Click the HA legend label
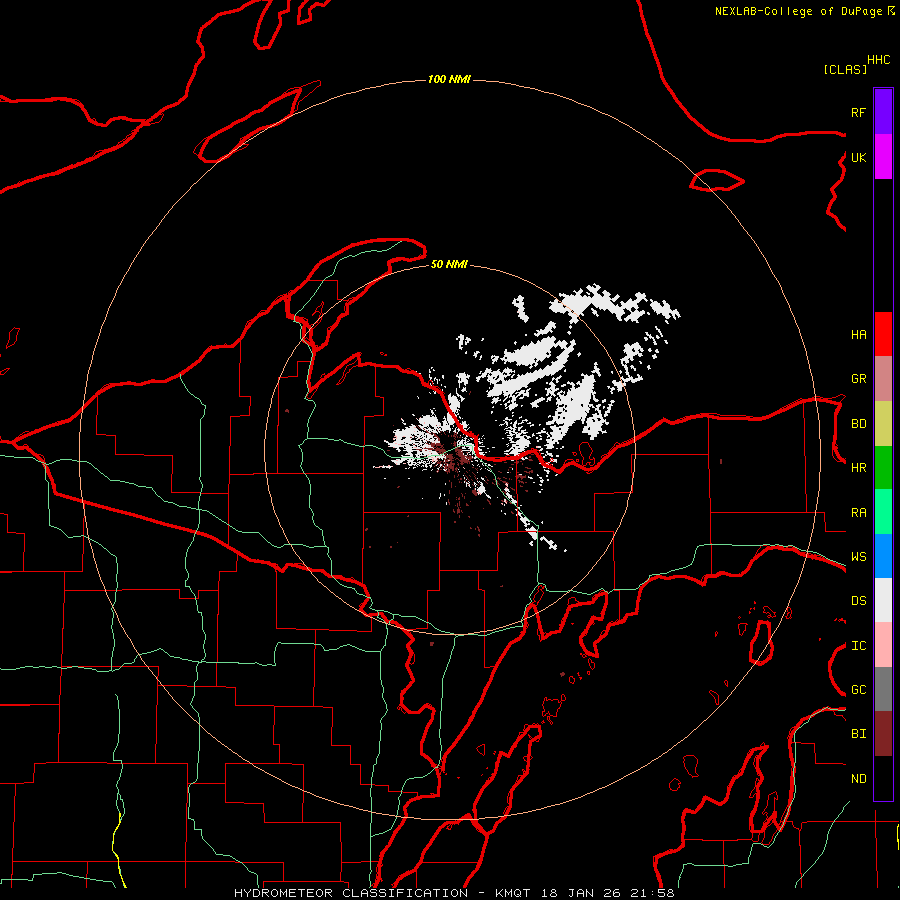Viewport: 900px width, 900px height. 858,335
